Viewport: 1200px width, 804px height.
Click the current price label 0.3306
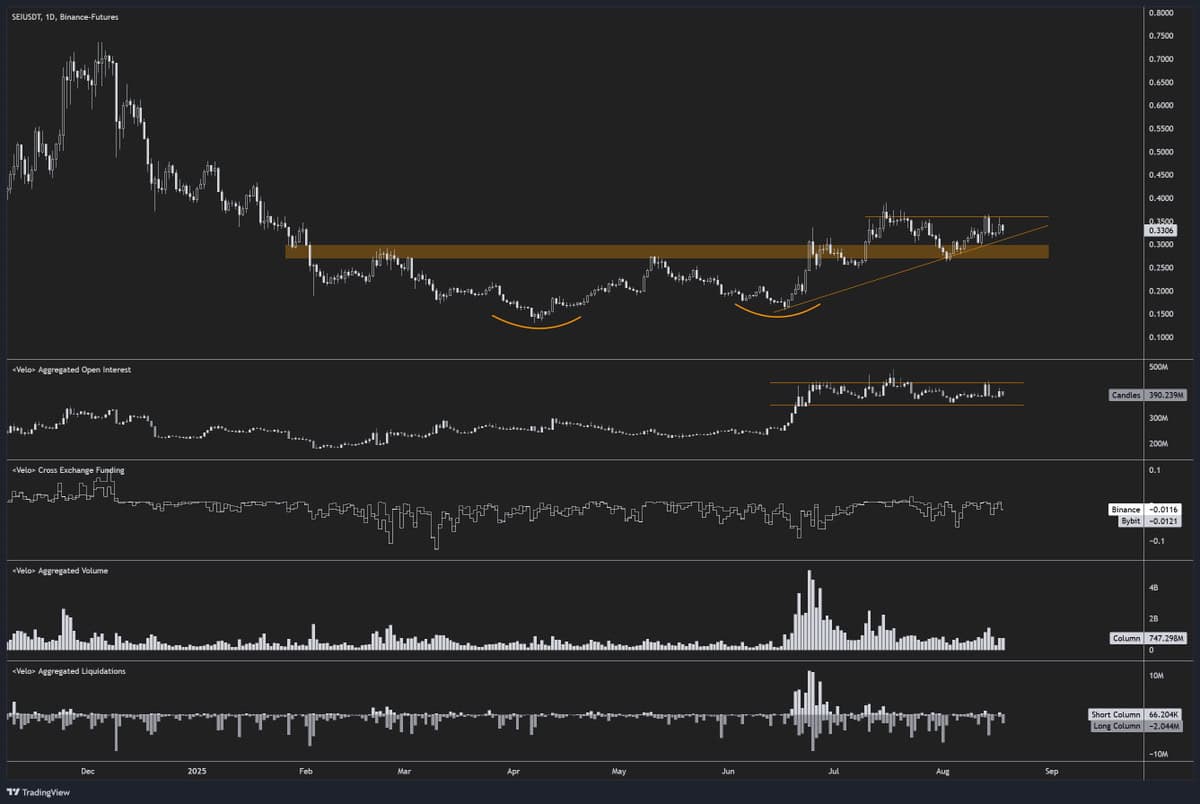point(1160,229)
